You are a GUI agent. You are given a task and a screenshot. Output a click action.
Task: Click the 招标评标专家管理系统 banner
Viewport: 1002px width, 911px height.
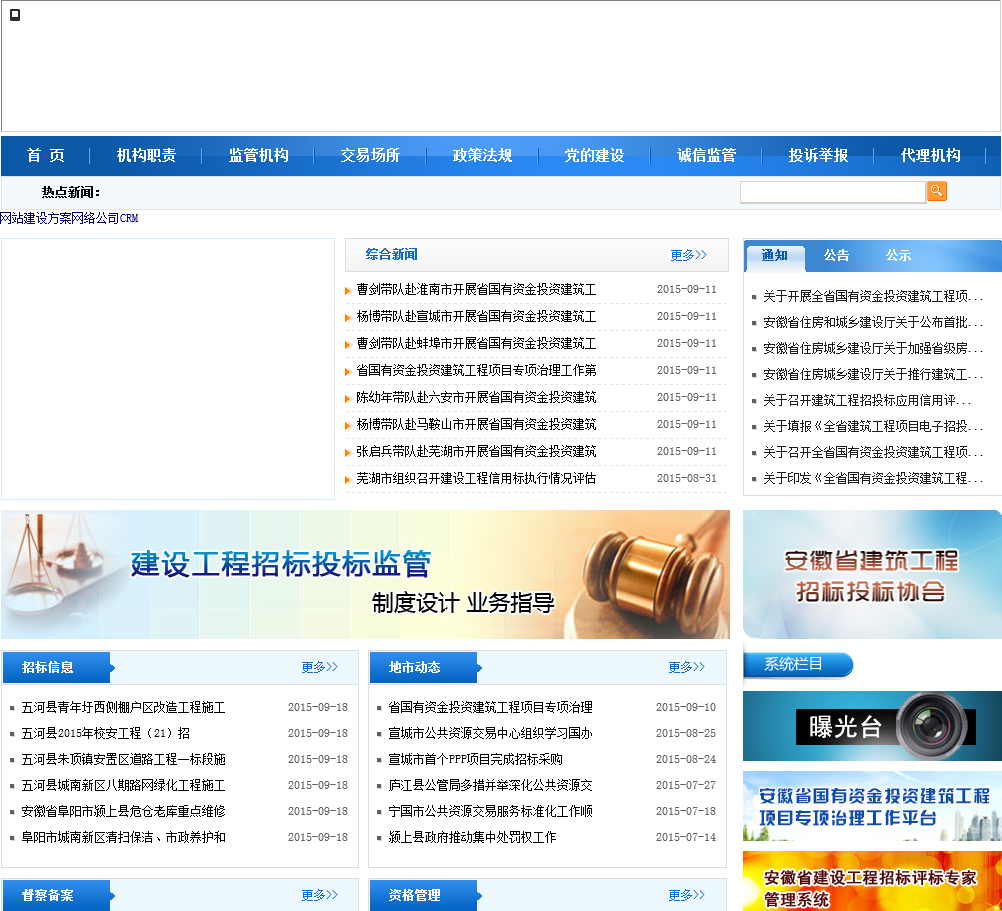coord(872,881)
